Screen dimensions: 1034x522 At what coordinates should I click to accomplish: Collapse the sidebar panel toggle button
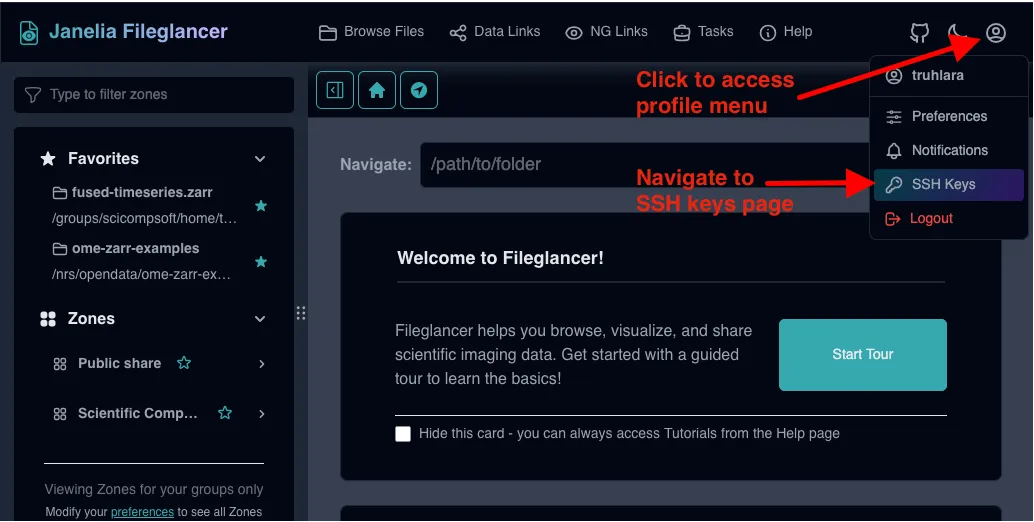(x=335, y=90)
